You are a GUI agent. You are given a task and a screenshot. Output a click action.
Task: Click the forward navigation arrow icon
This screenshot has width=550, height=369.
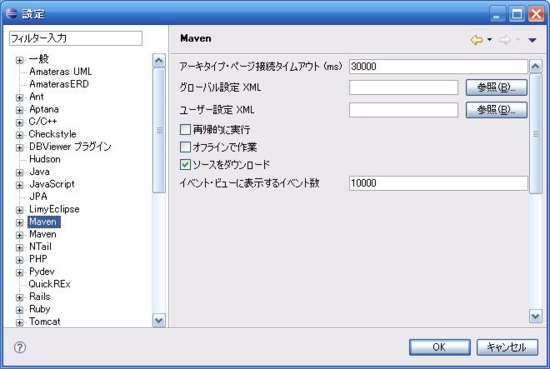click(x=504, y=40)
